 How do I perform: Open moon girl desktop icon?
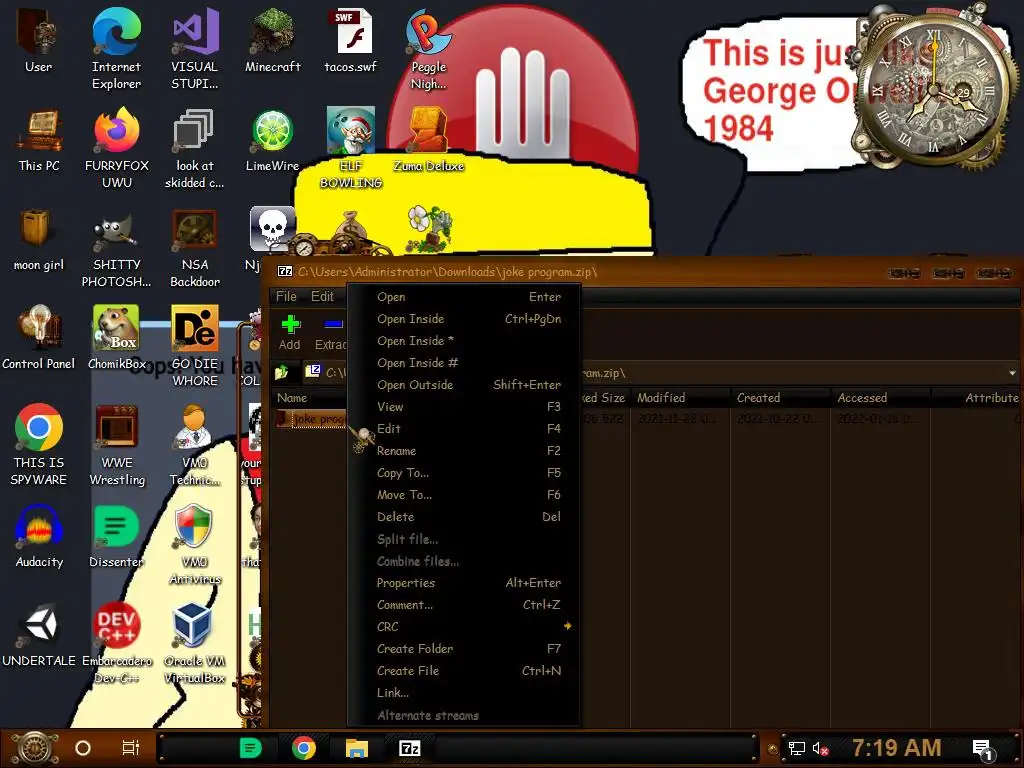39,240
